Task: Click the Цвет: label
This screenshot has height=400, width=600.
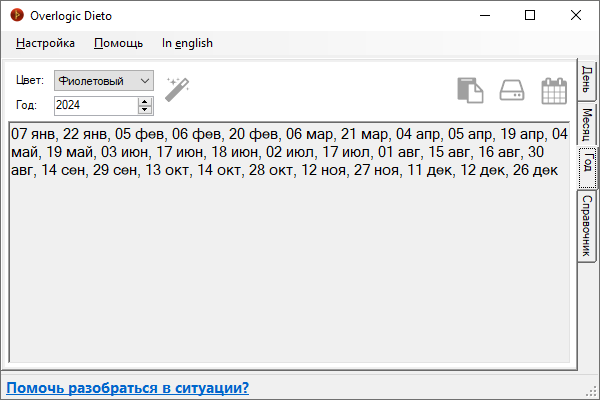Action: tap(30, 80)
